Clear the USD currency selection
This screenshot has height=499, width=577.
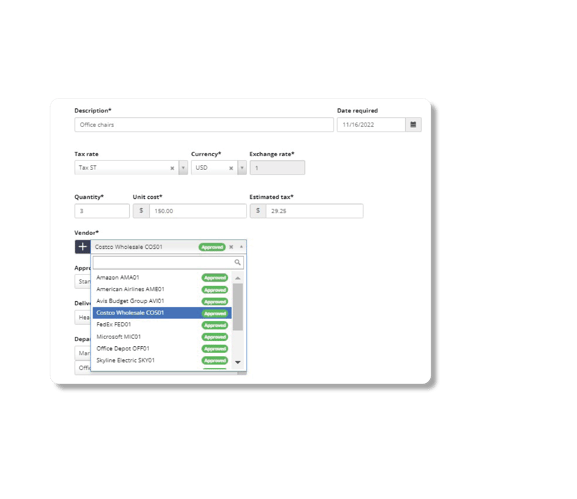[x=231, y=168]
